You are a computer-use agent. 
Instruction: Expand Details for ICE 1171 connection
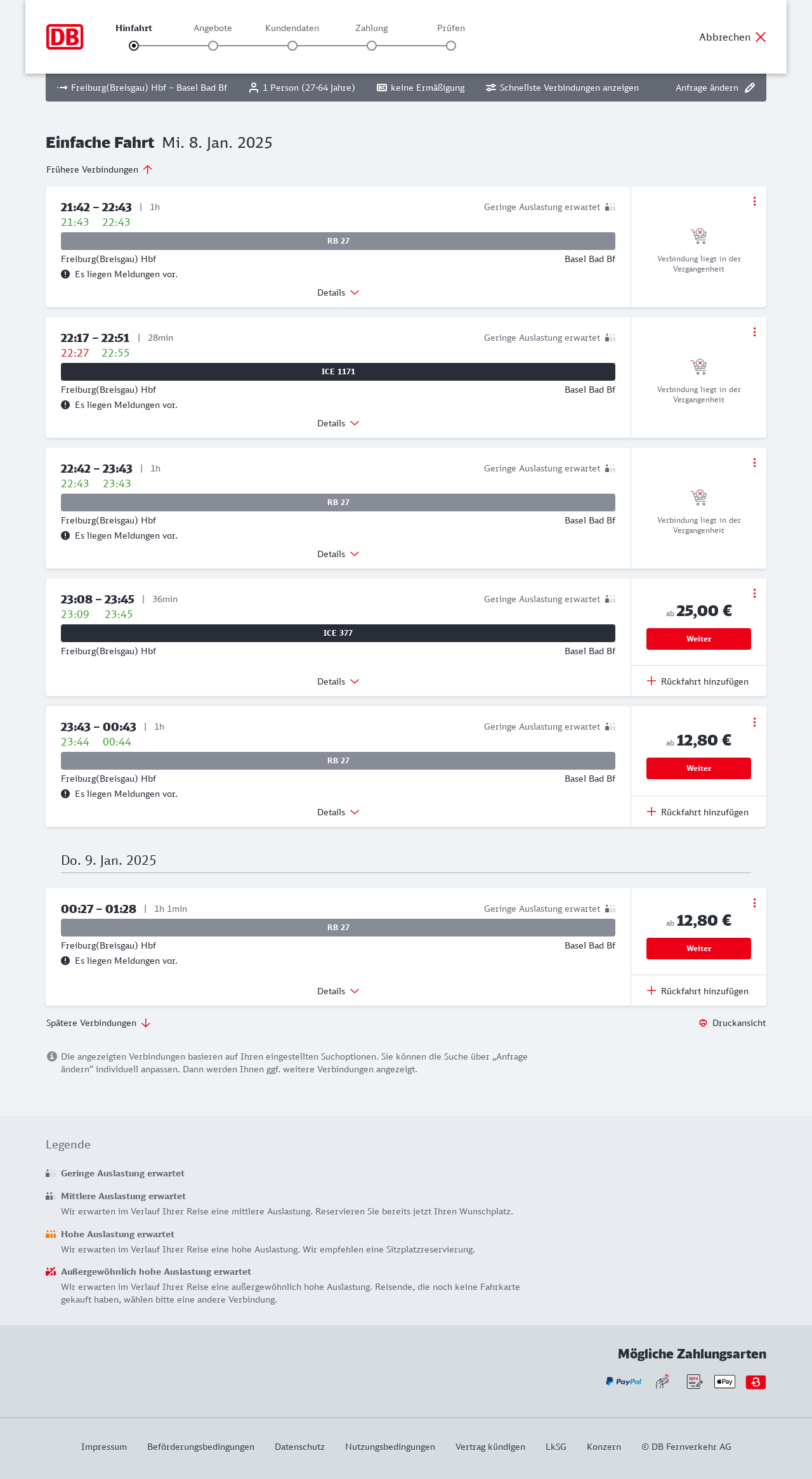(338, 423)
